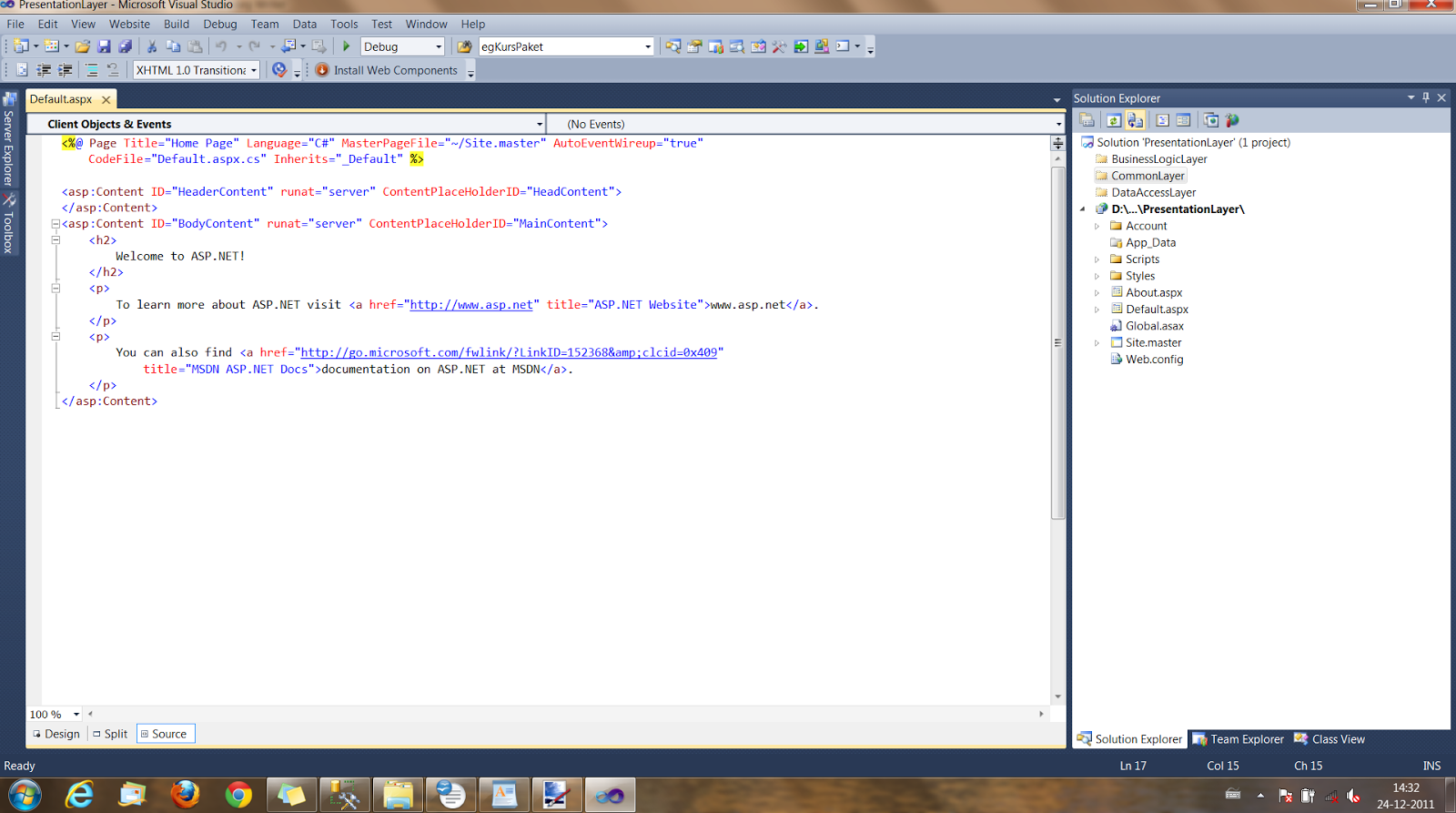The image size is (1456, 813).
Task: Open the Build menu
Action: tap(177, 24)
